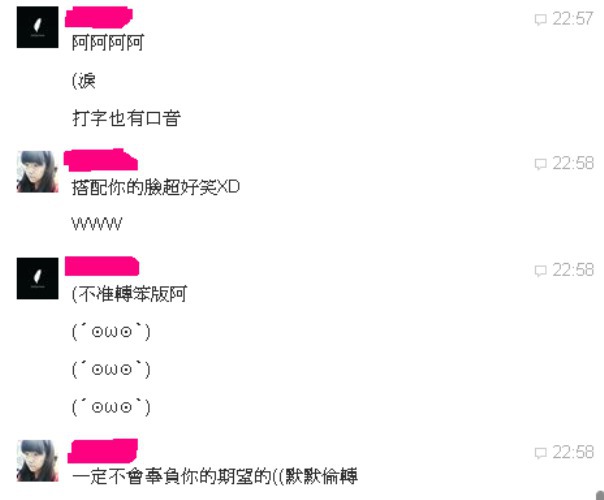Click the pink-covered username above 阿阿阿阿

[99, 18]
